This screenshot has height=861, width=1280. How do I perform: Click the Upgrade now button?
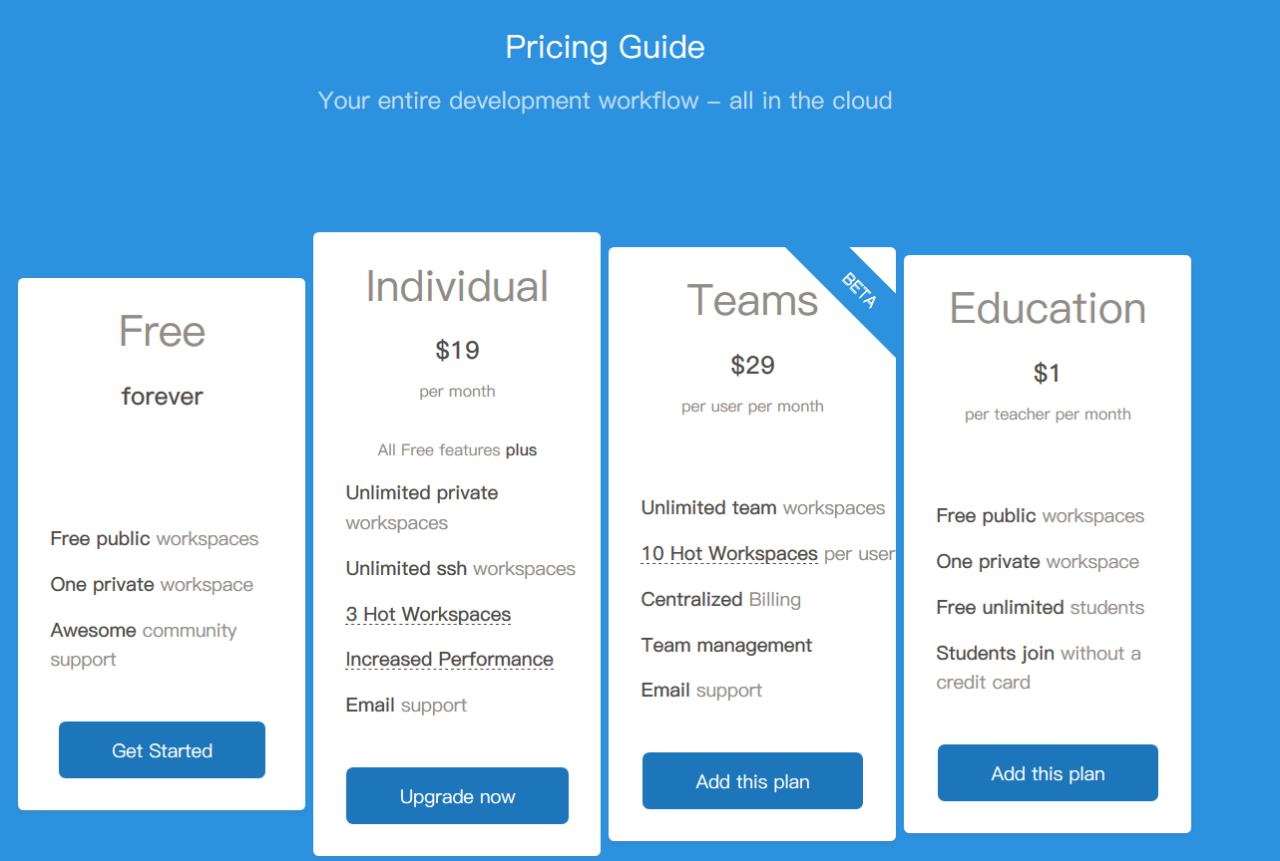[x=457, y=796]
